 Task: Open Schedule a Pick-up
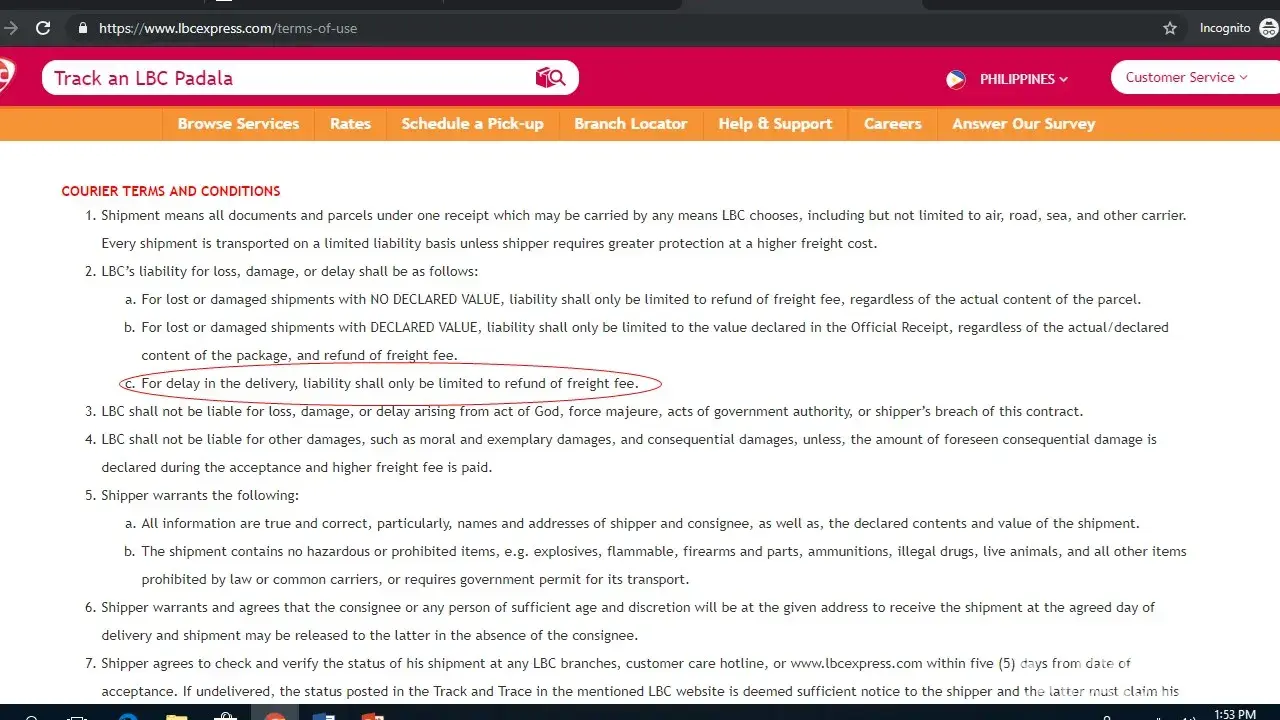[472, 124]
